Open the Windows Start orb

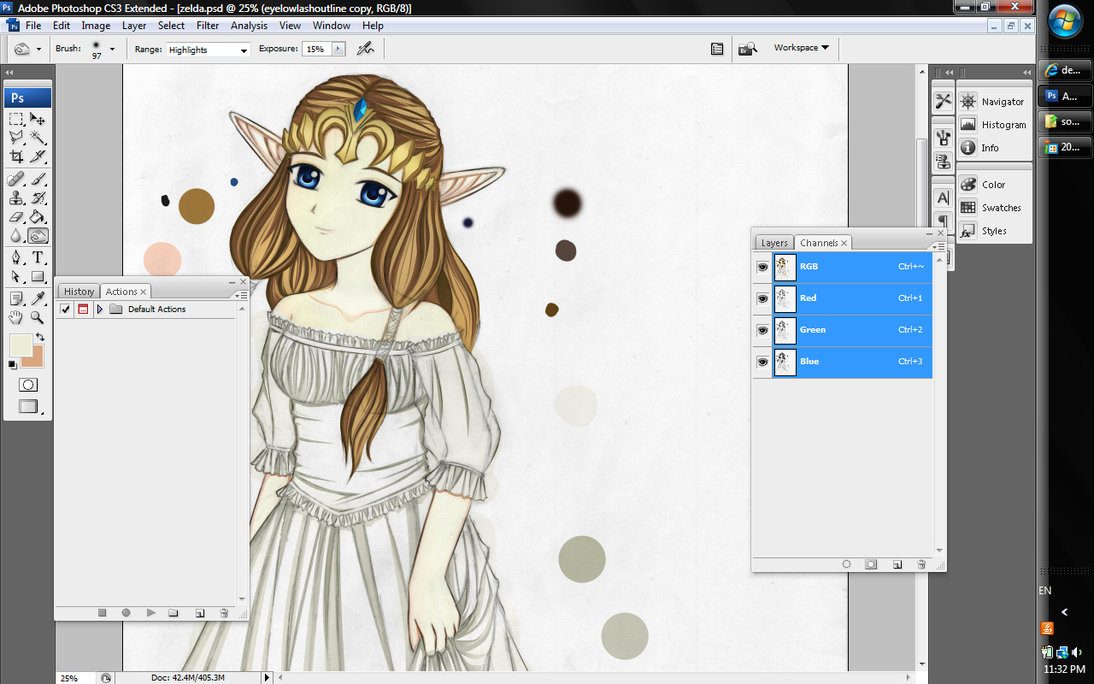pos(1065,22)
